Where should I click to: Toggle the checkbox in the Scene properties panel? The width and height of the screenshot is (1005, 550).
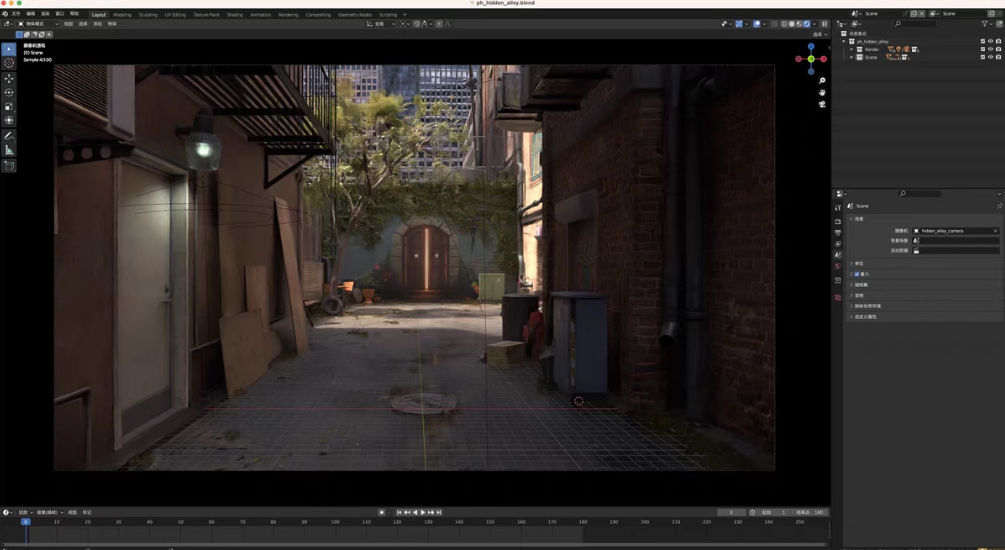tap(857, 274)
